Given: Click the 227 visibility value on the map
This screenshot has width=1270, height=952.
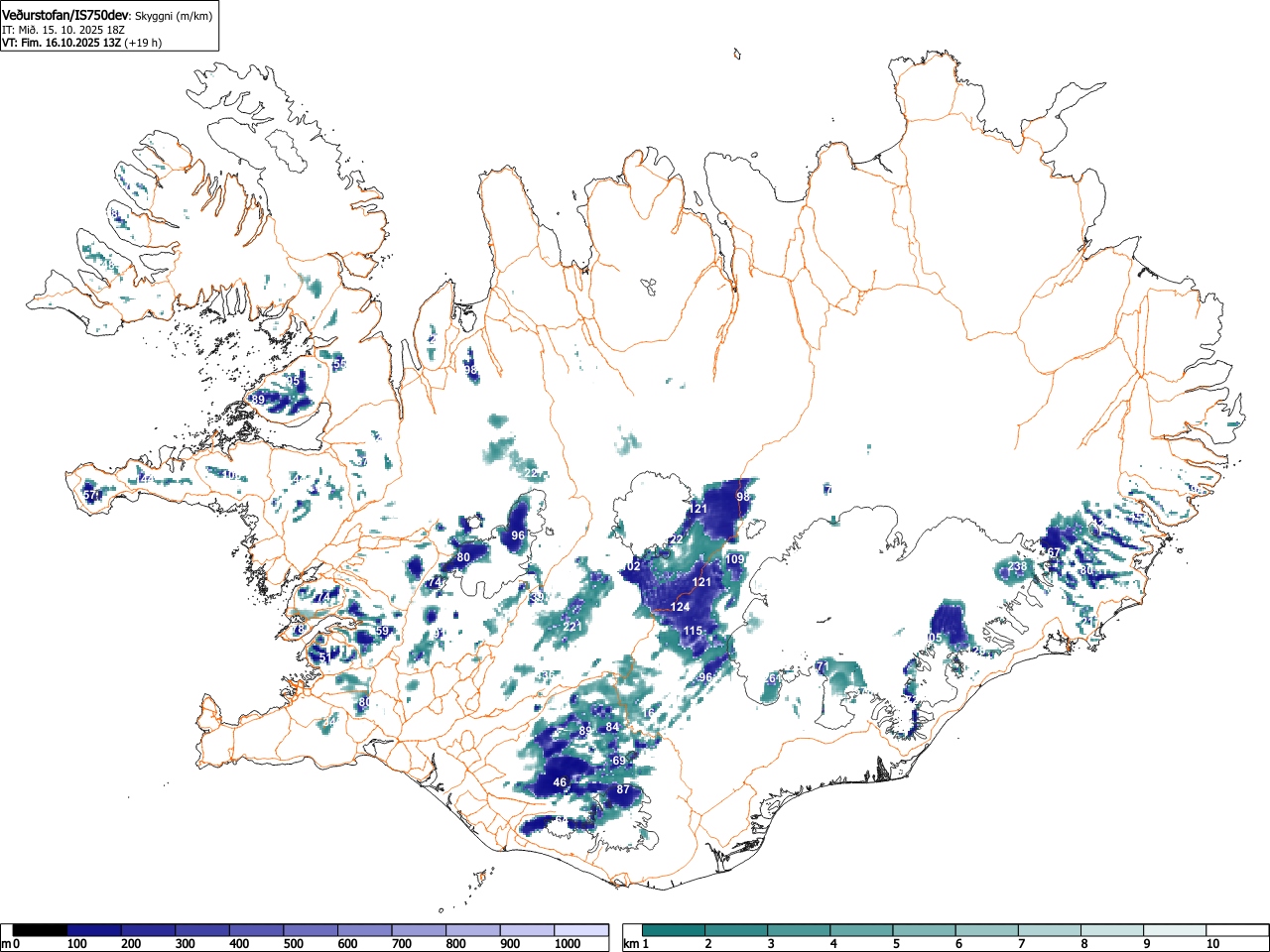Looking at the screenshot, I should click(533, 474).
